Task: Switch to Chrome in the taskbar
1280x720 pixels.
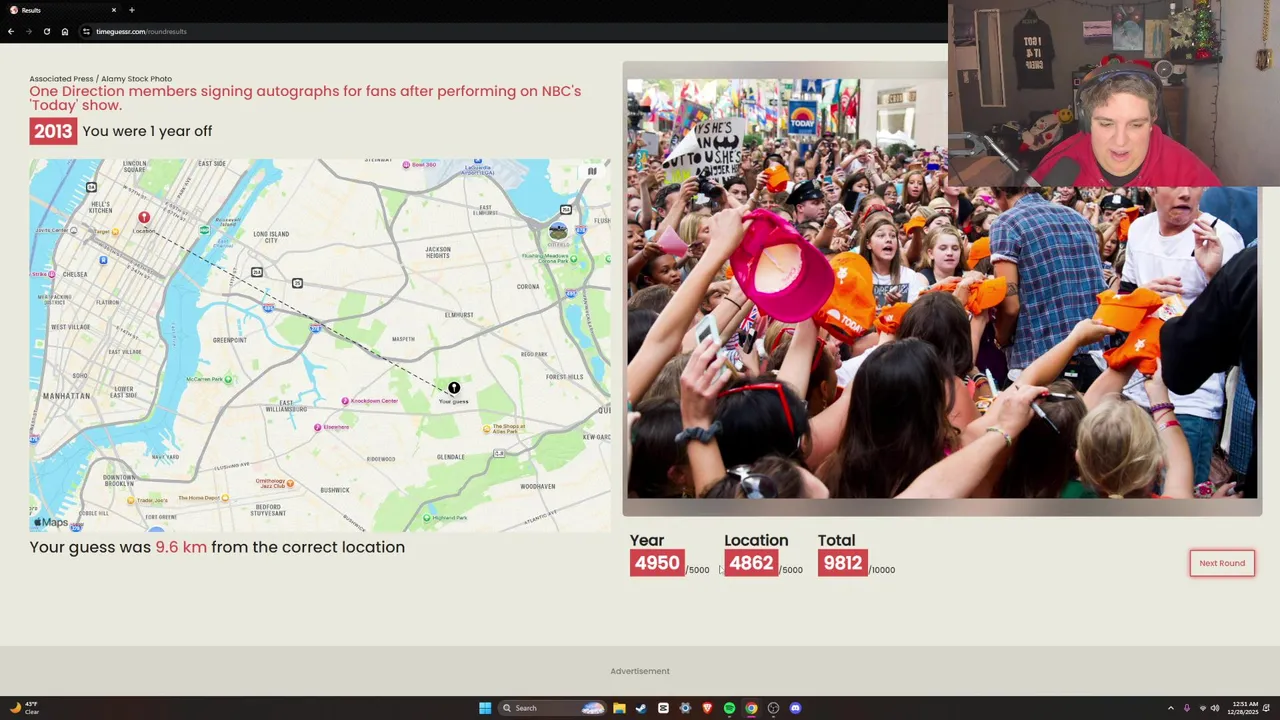Action: (x=751, y=708)
